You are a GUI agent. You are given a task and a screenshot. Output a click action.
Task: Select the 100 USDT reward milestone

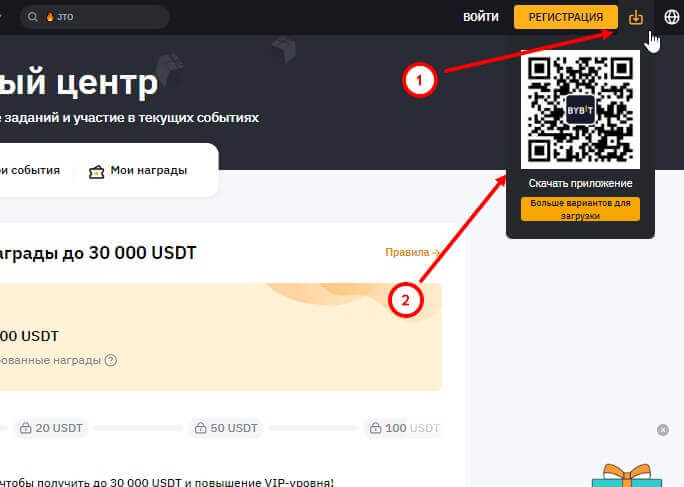coord(403,428)
